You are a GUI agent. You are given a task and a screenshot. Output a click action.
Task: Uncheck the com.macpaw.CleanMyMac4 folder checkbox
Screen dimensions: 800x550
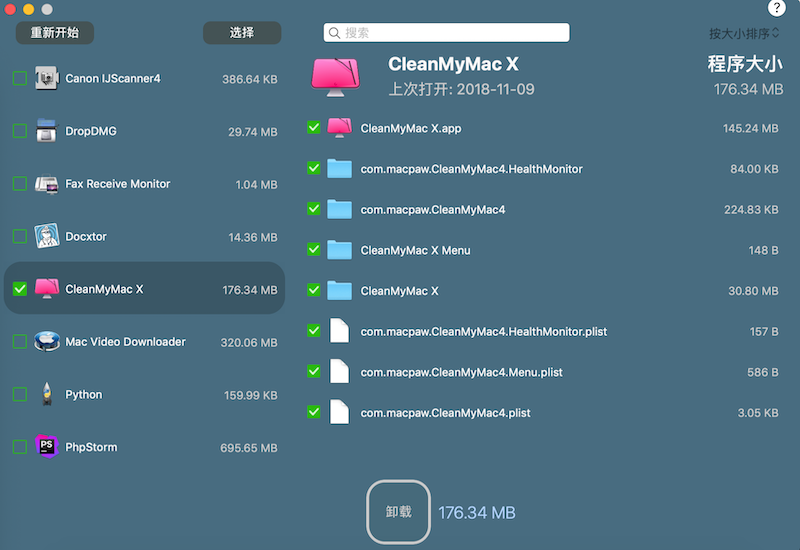[314, 209]
